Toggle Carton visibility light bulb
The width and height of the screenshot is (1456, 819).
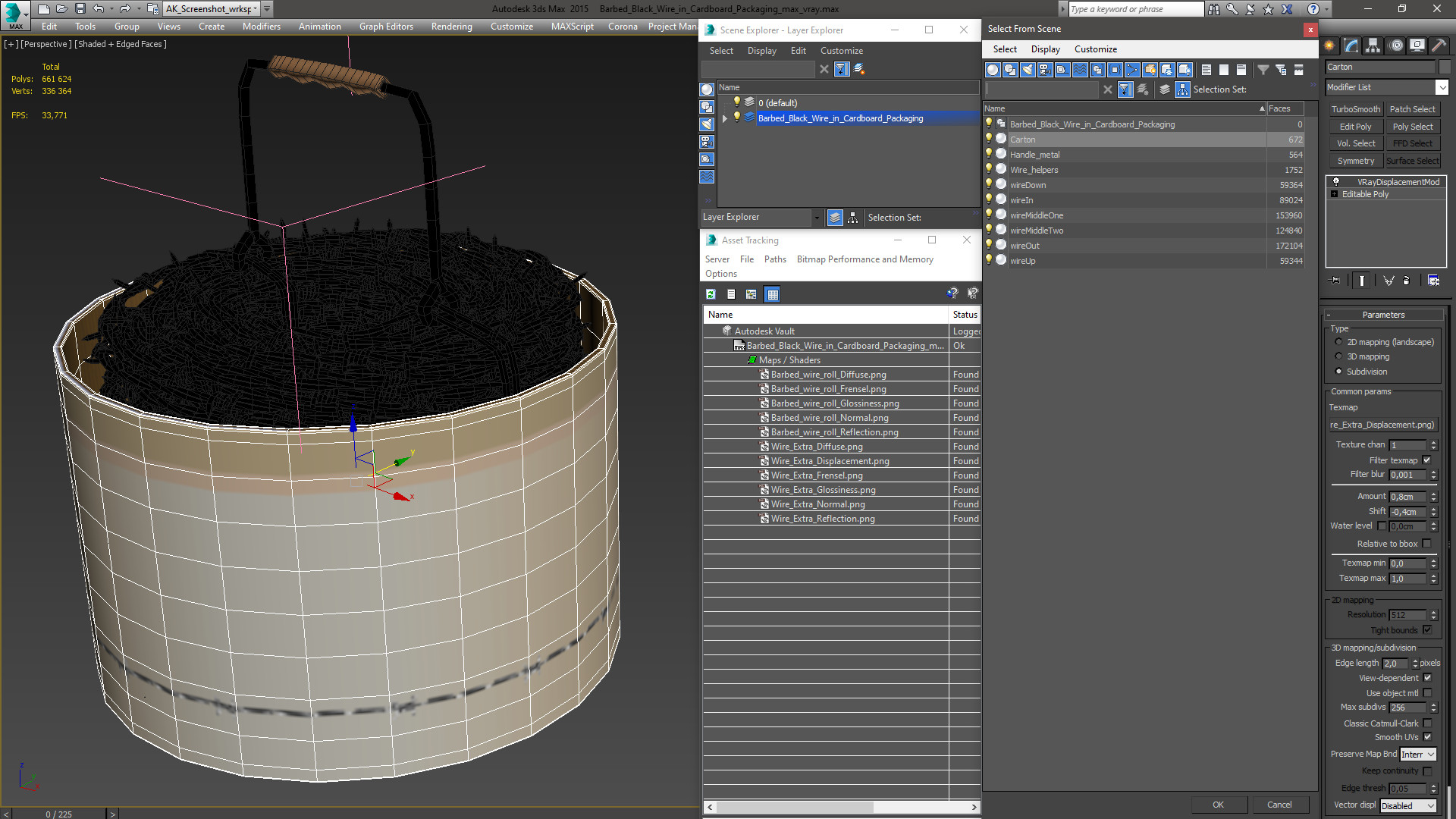(x=989, y=139)
